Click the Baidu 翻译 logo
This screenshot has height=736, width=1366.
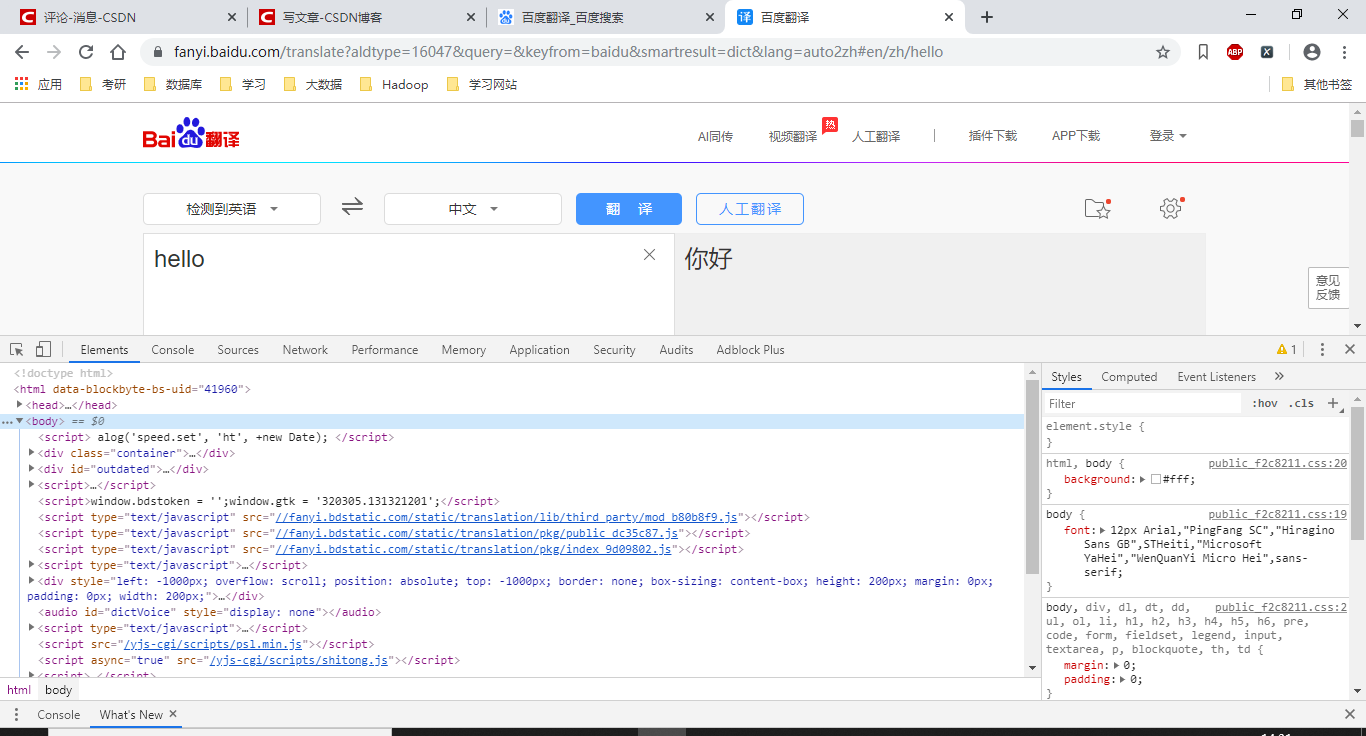coord(191,134)
